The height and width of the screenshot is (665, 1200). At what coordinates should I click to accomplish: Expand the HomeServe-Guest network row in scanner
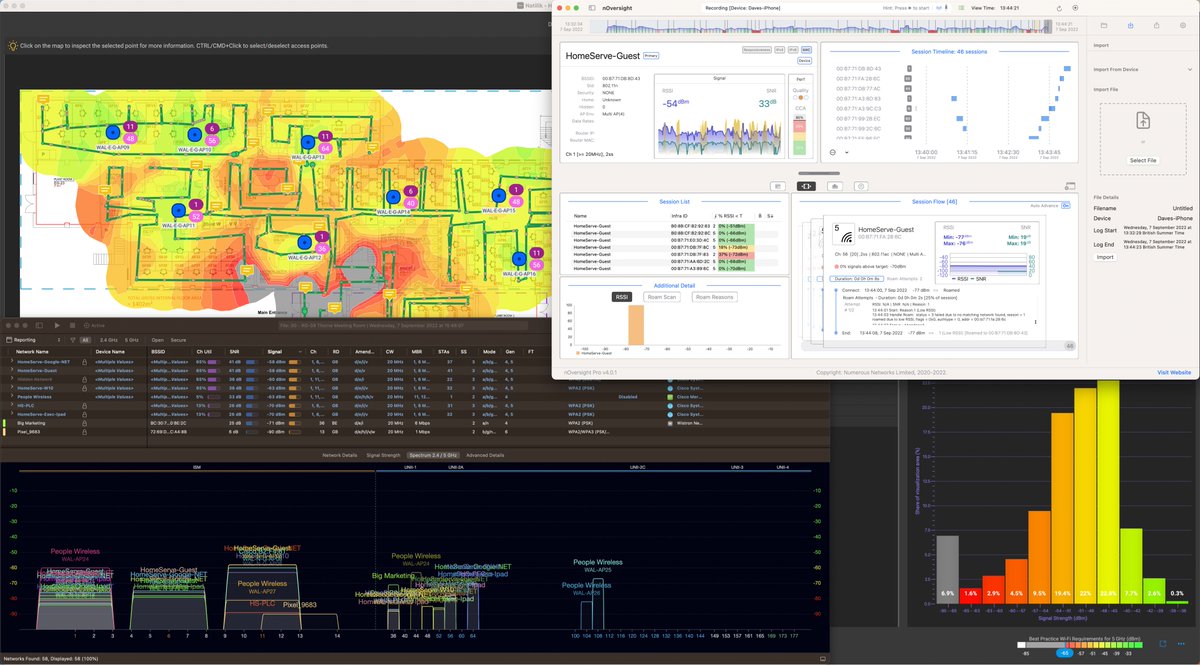pos(12,370)
